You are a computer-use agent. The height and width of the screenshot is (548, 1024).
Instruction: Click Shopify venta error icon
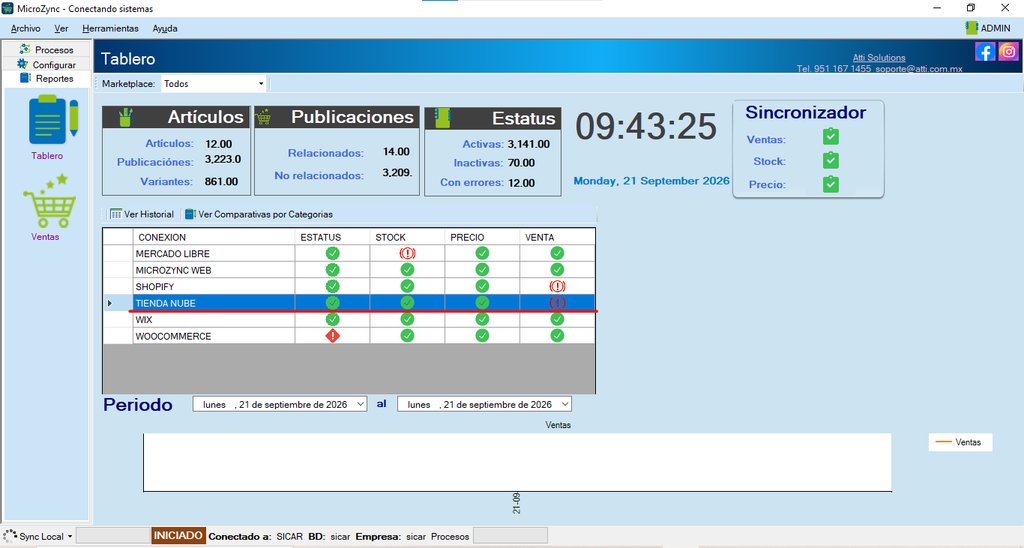tap(557, 286)
